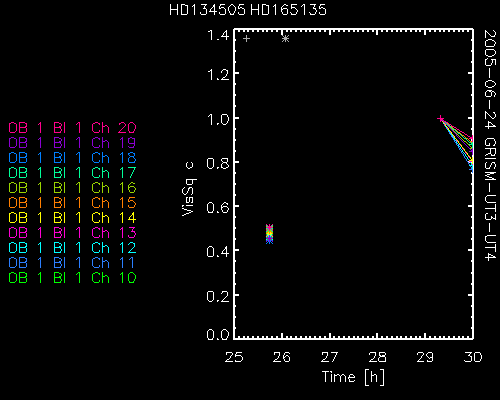Select the Ch 20 legend entry

coord(72,128)
